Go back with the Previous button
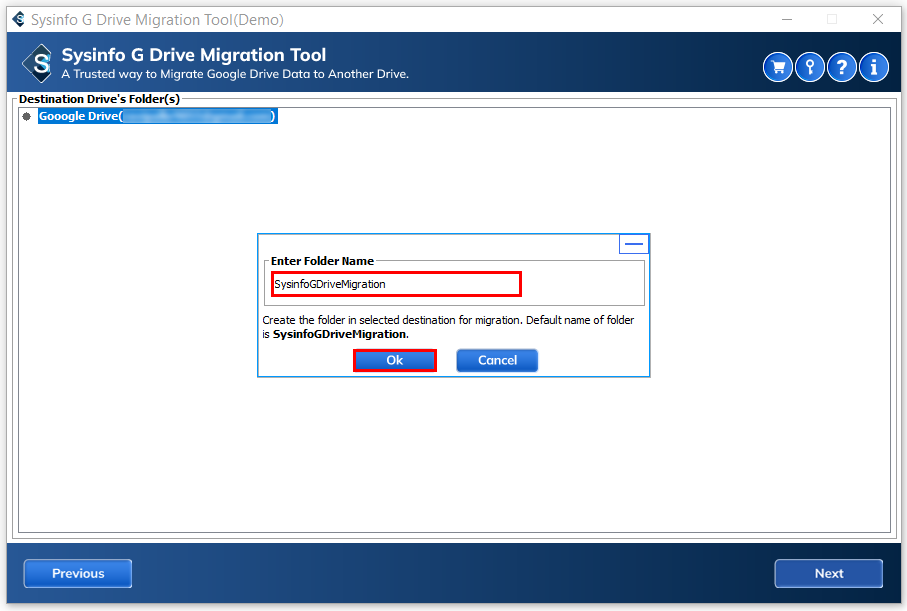Viewport: 907px width, 611px height. point(78,573)
